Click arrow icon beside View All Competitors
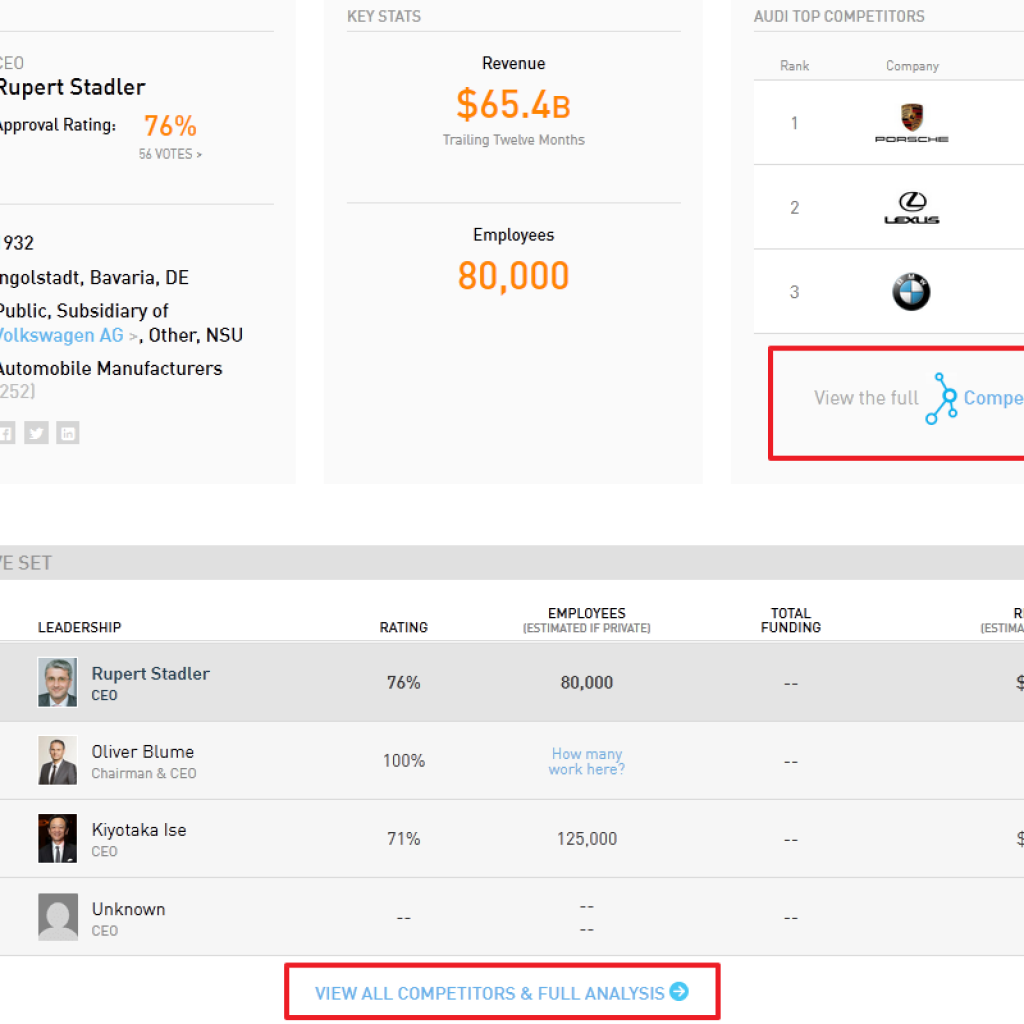1024x1024 pixels. (x=679, y=991)
